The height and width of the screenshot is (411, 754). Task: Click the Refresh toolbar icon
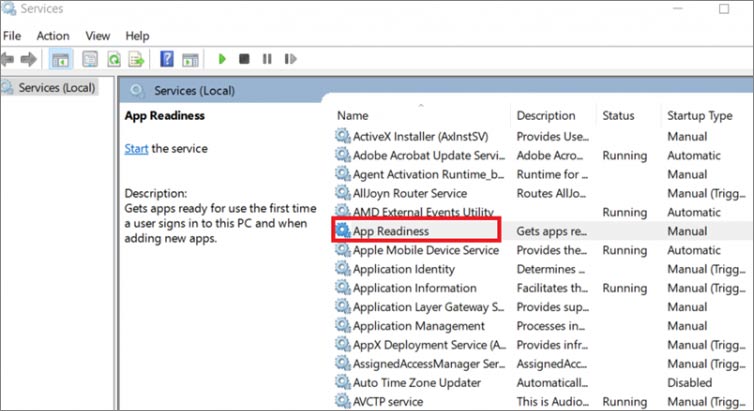coord(114,59)
